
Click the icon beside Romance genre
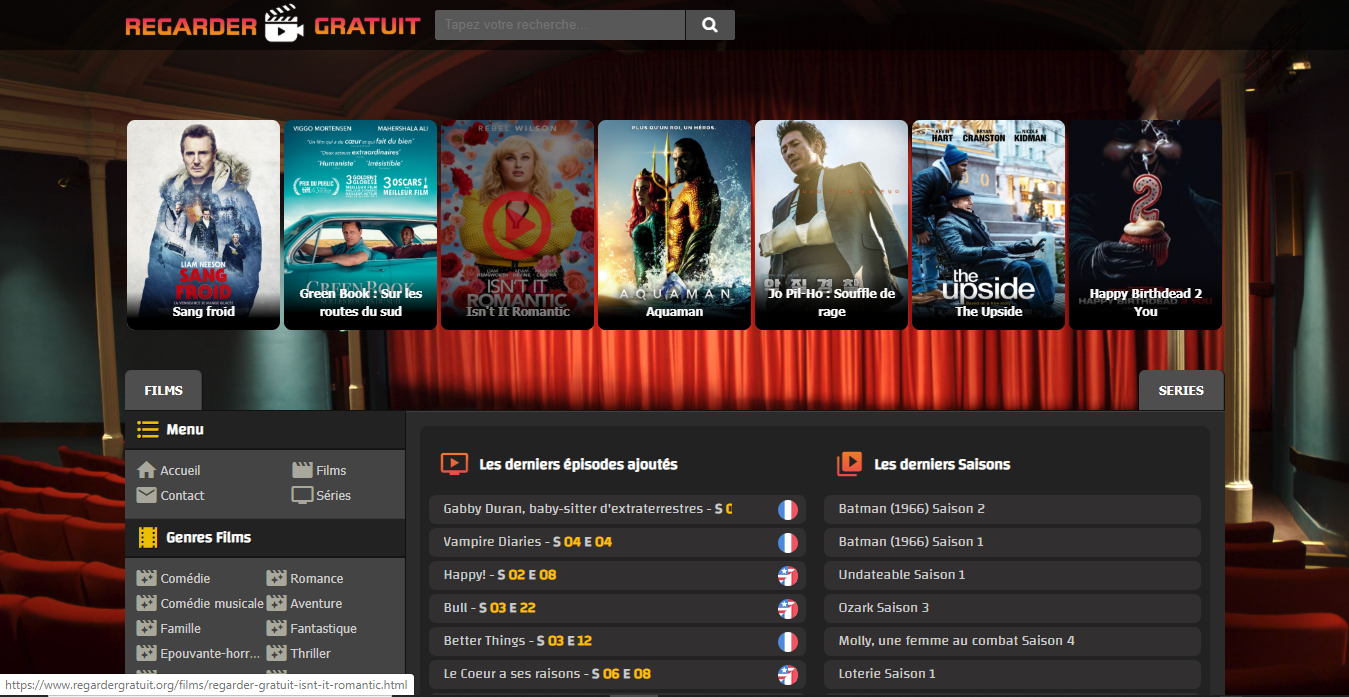(276, 578)
